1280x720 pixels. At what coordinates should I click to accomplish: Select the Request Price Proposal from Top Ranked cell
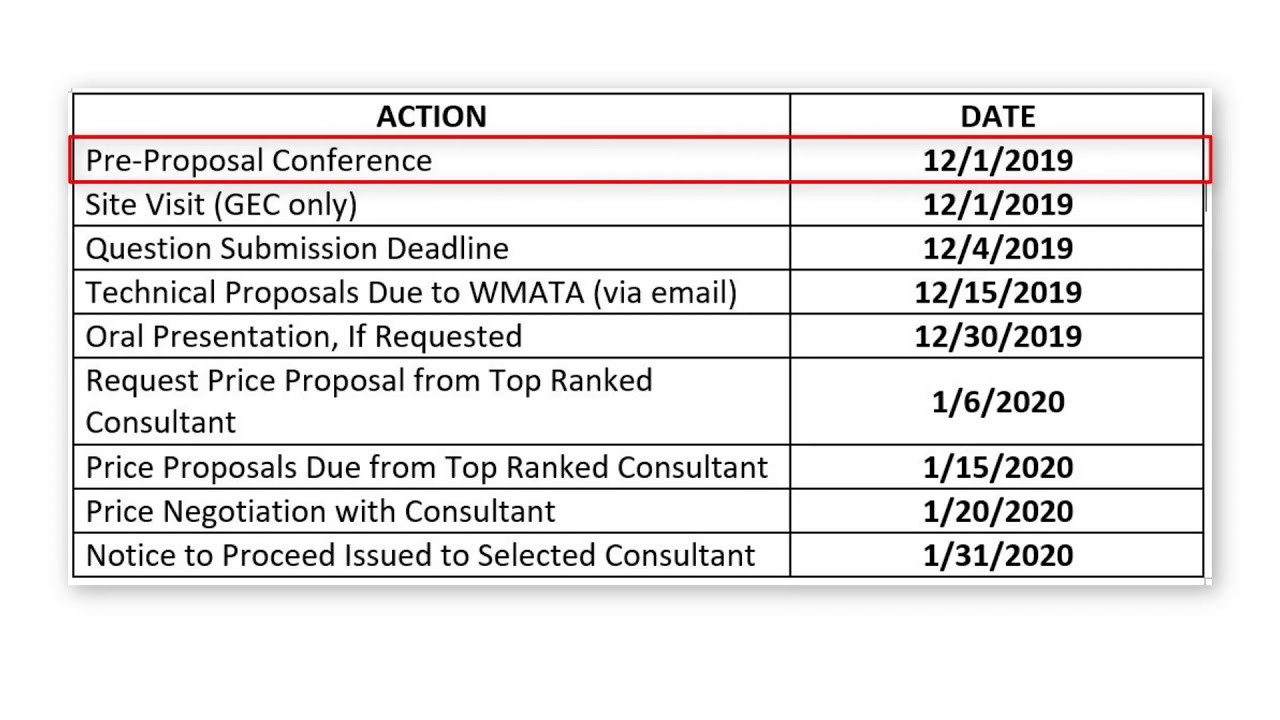(431, 401)
